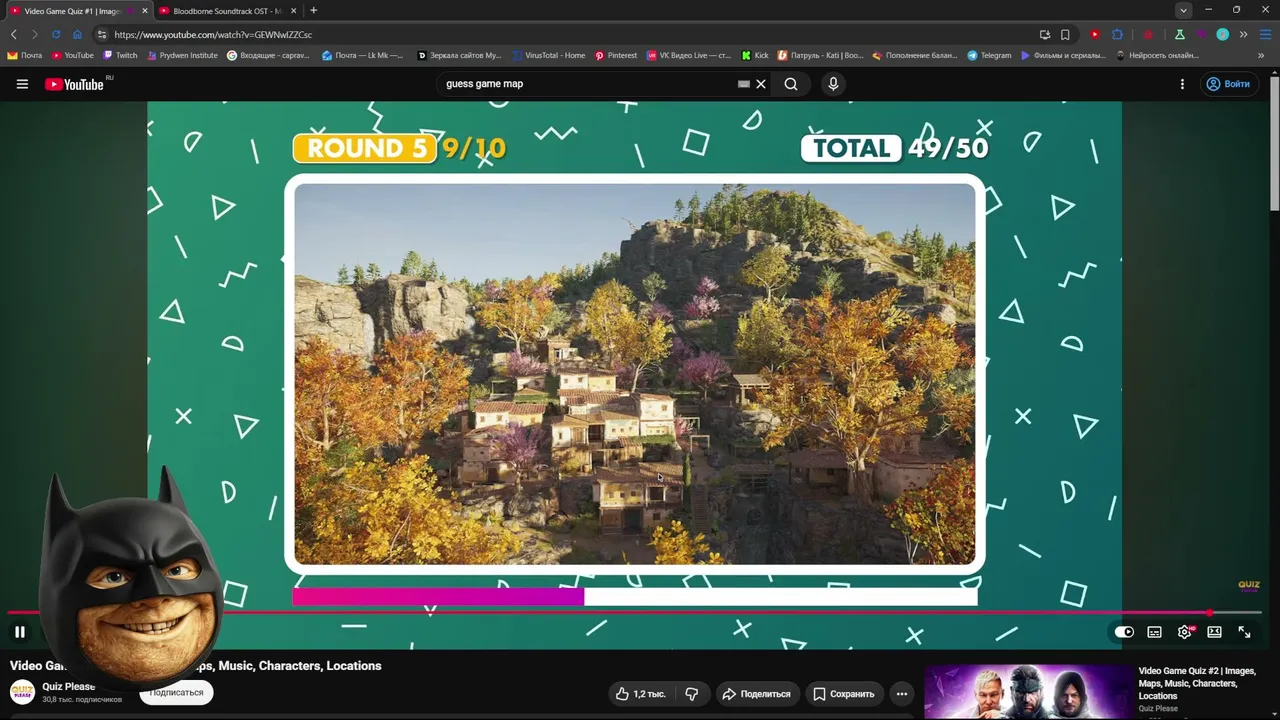Viewport: 1280px width, 720px height.
Task: Click the video title under the player
Action: click(x=196, y=666)
